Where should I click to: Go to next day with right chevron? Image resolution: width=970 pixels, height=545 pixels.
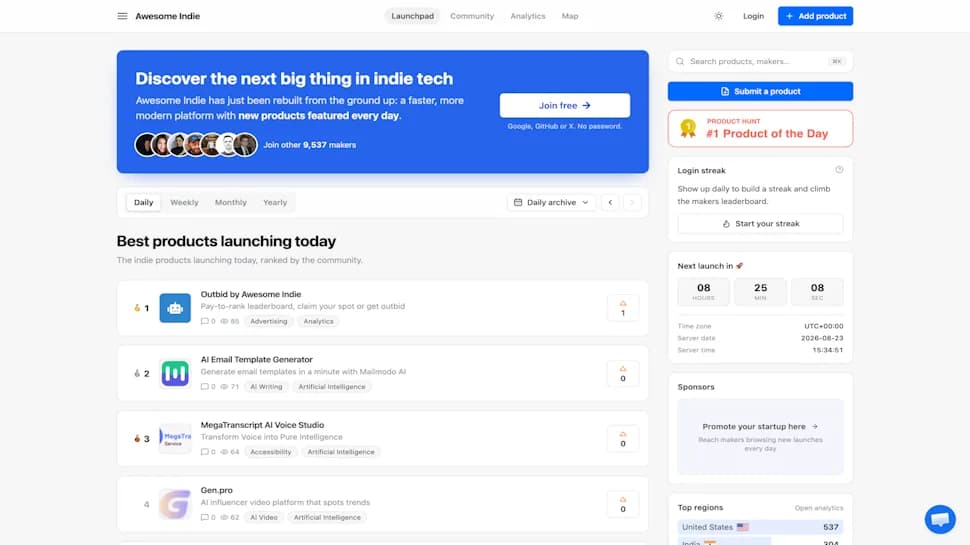point(632,202)
